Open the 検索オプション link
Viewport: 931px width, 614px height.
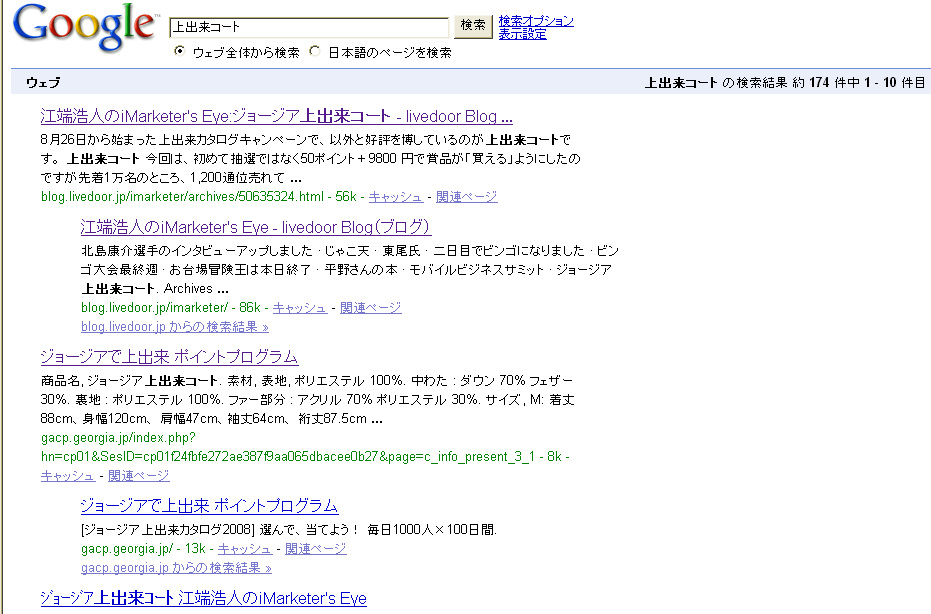pyautogui.click(x=536, y=21)
